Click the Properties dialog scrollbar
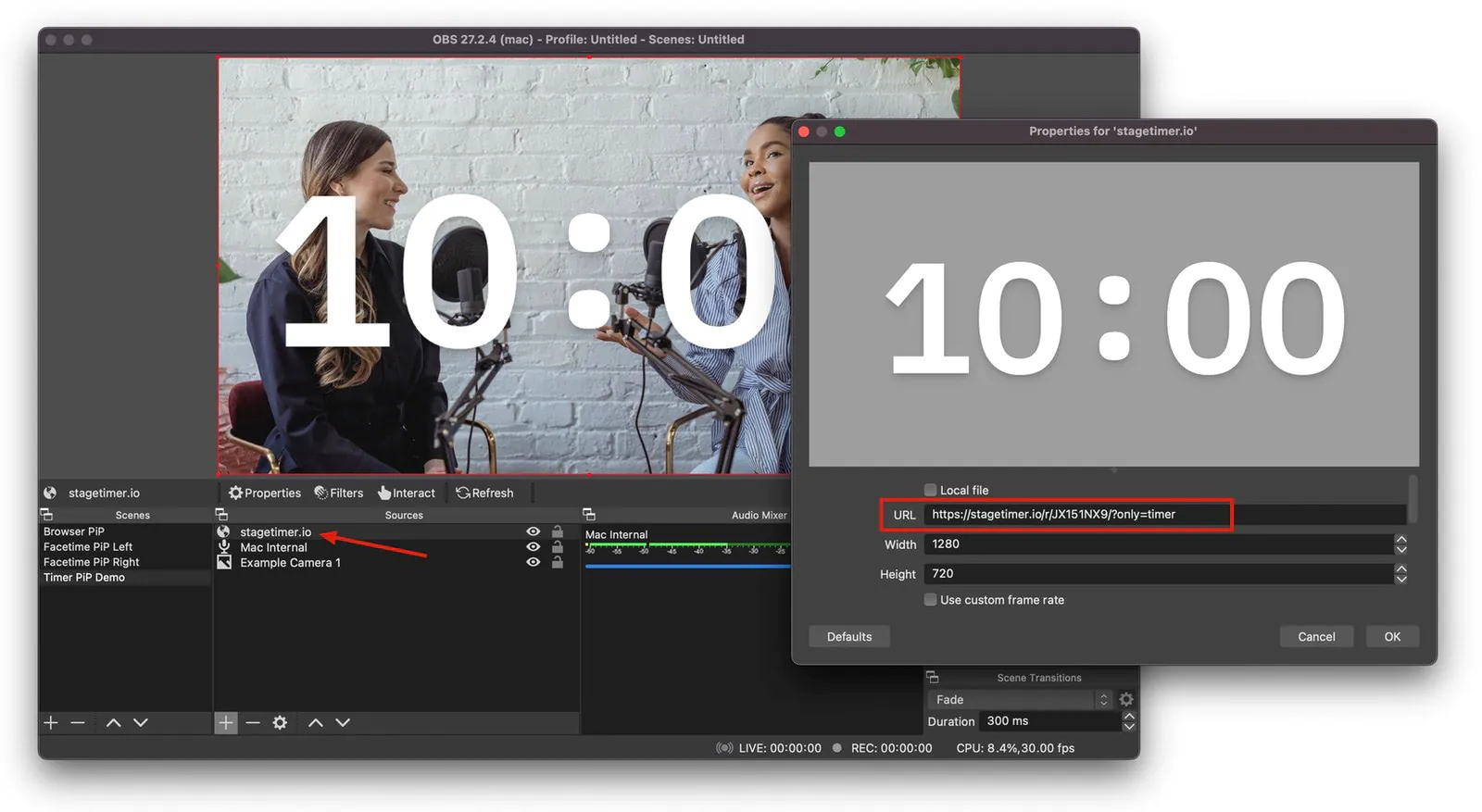 click(x=1413, y=500)
